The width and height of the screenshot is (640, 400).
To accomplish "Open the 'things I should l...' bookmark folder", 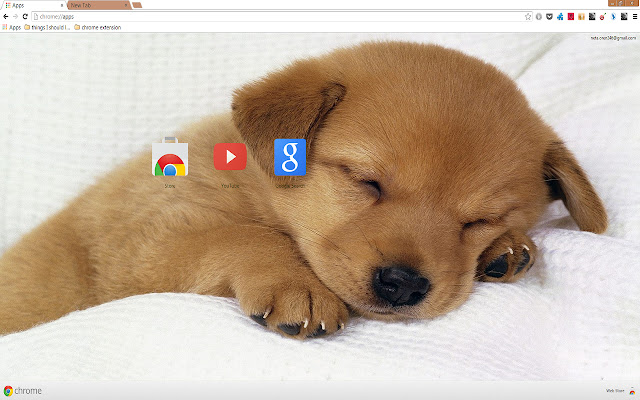I will (x=47, y=27).
